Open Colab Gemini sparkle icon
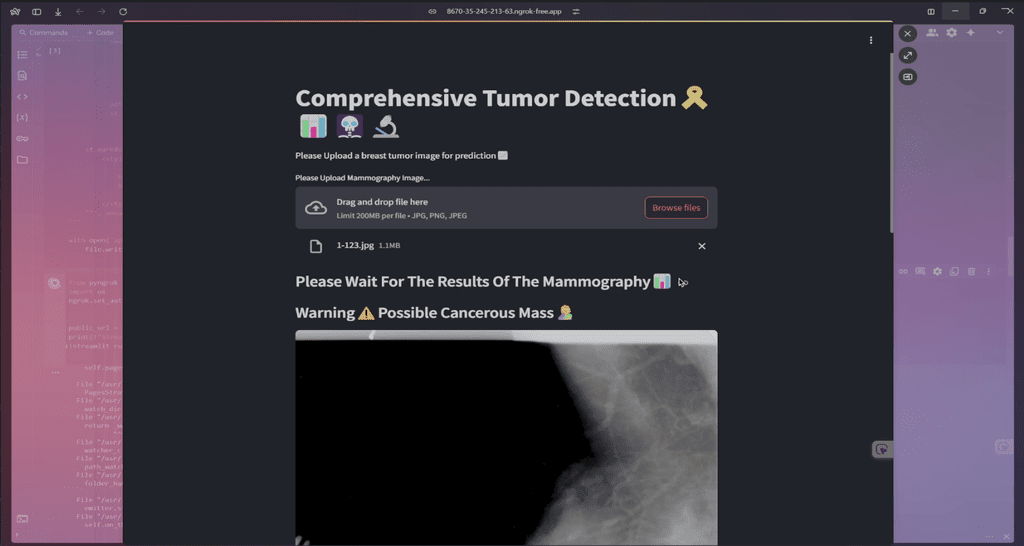The image size is (1024, 546). click(971, 33)
